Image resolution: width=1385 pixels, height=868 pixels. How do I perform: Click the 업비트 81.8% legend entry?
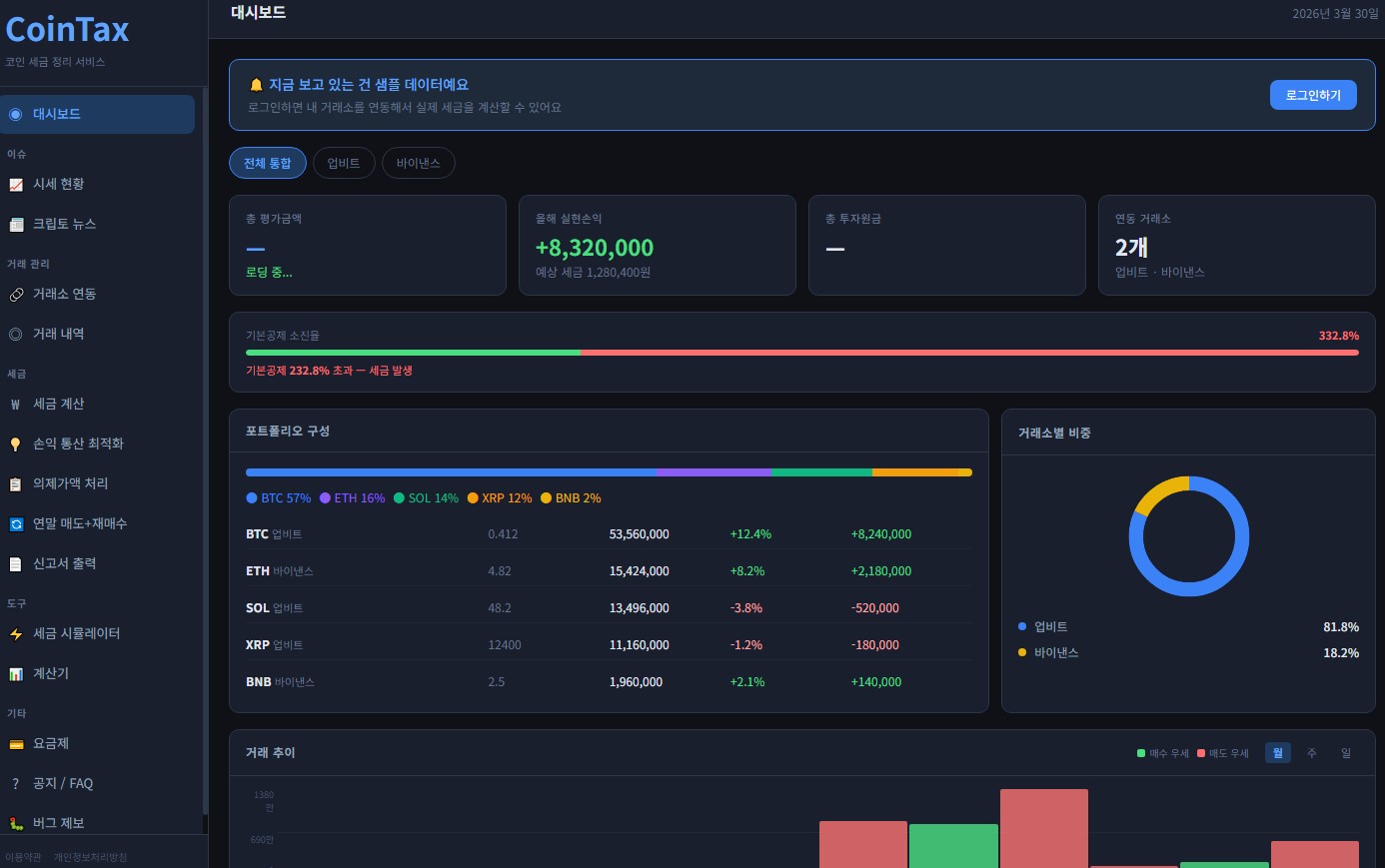1188,627
